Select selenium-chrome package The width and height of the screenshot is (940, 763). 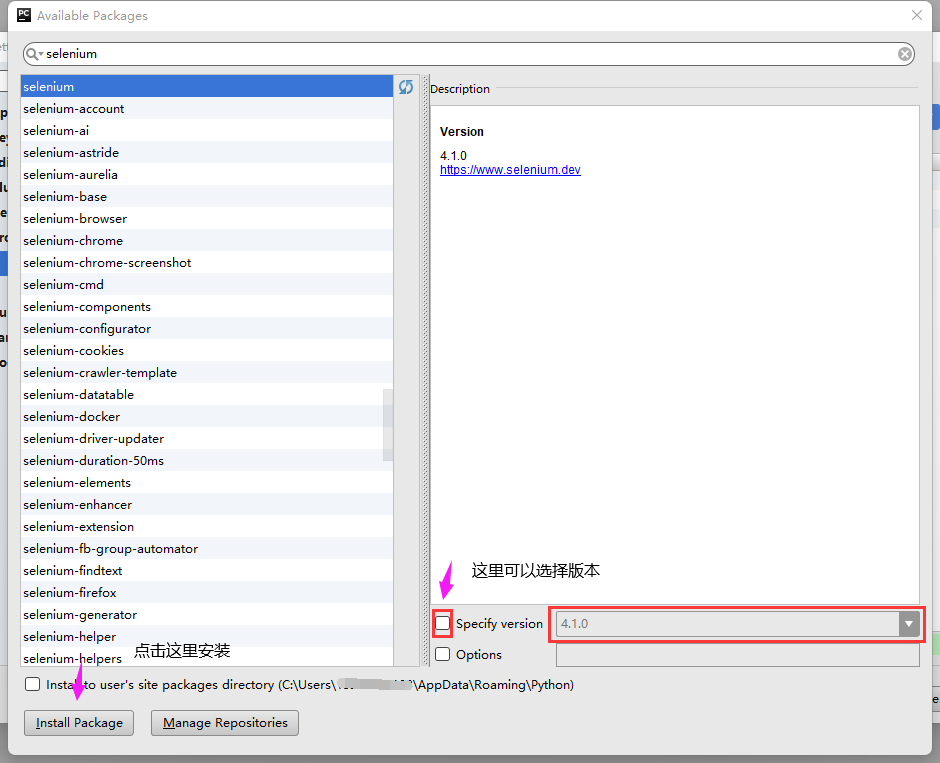coord(207,240)
